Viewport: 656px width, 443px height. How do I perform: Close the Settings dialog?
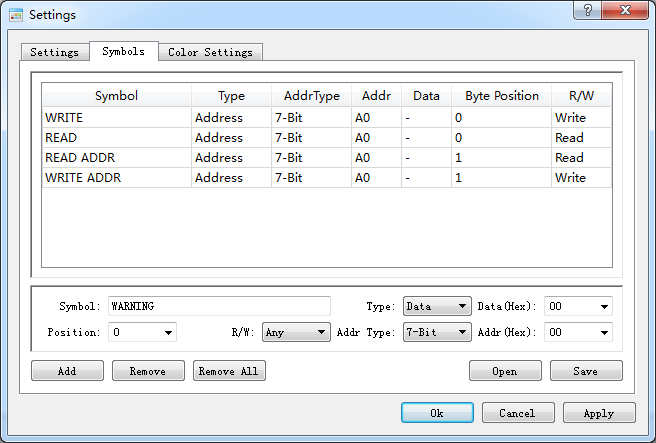(625, 10)
